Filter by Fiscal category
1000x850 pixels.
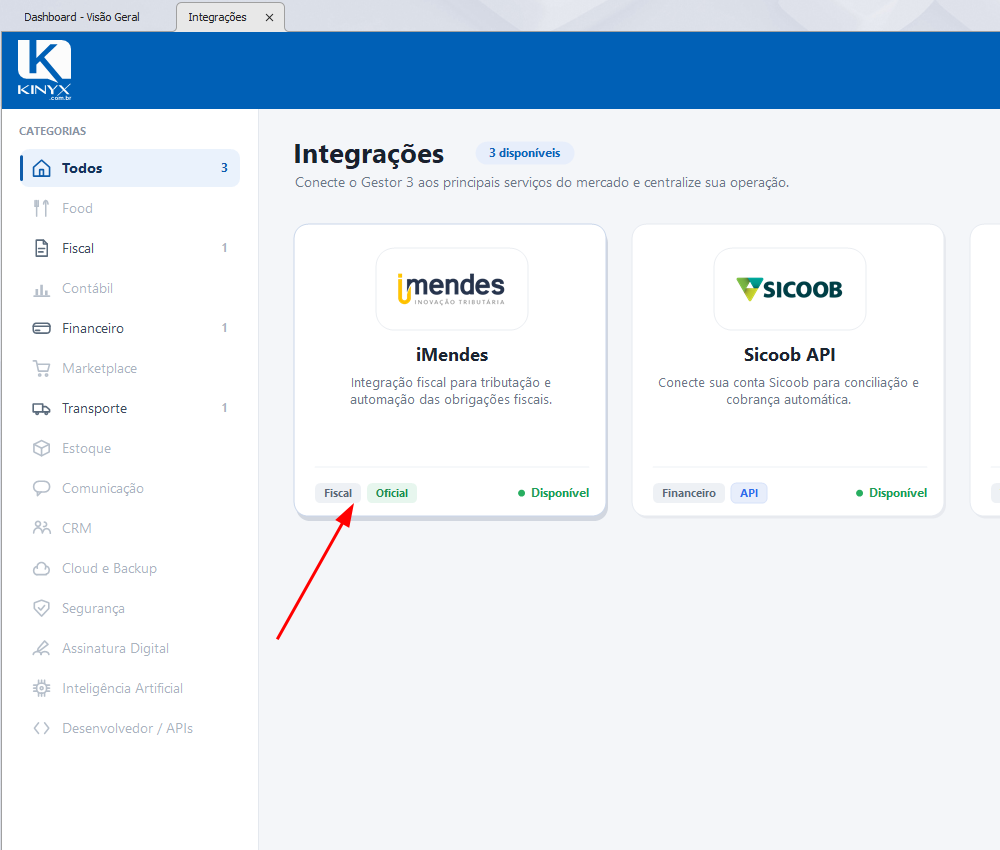click(130, 248)
